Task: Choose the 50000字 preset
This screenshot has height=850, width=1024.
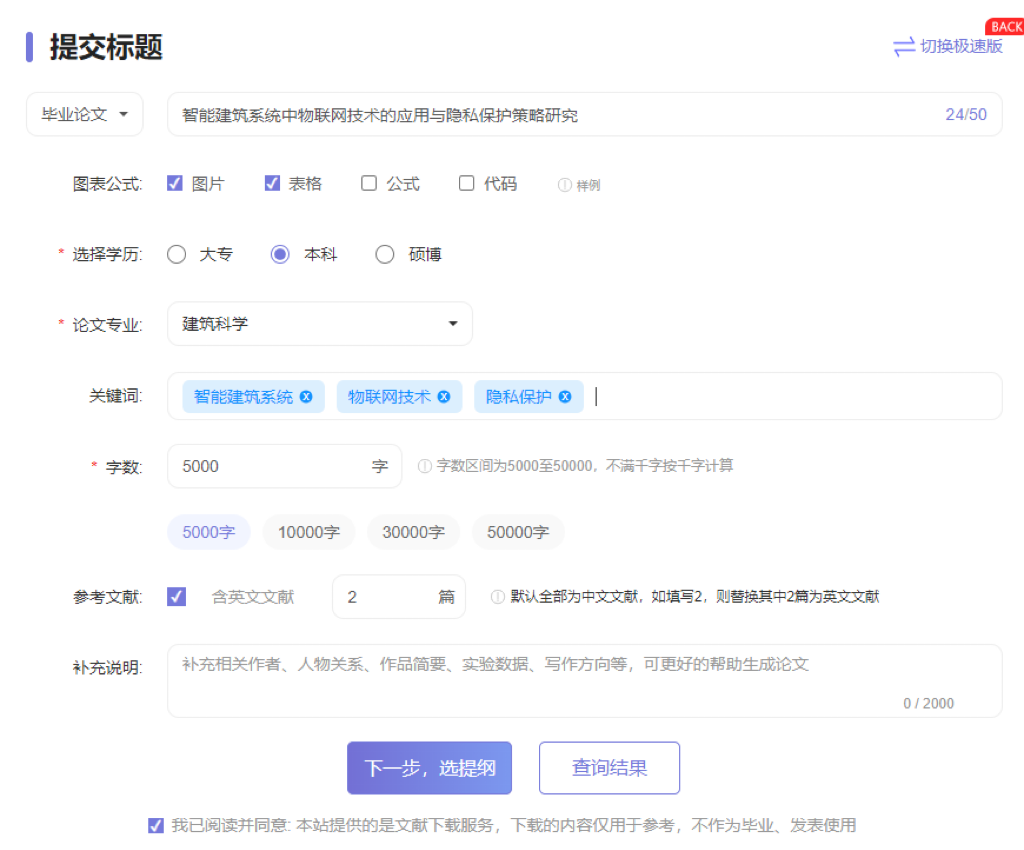Action: pyautogui.click(x=518, y=532)
